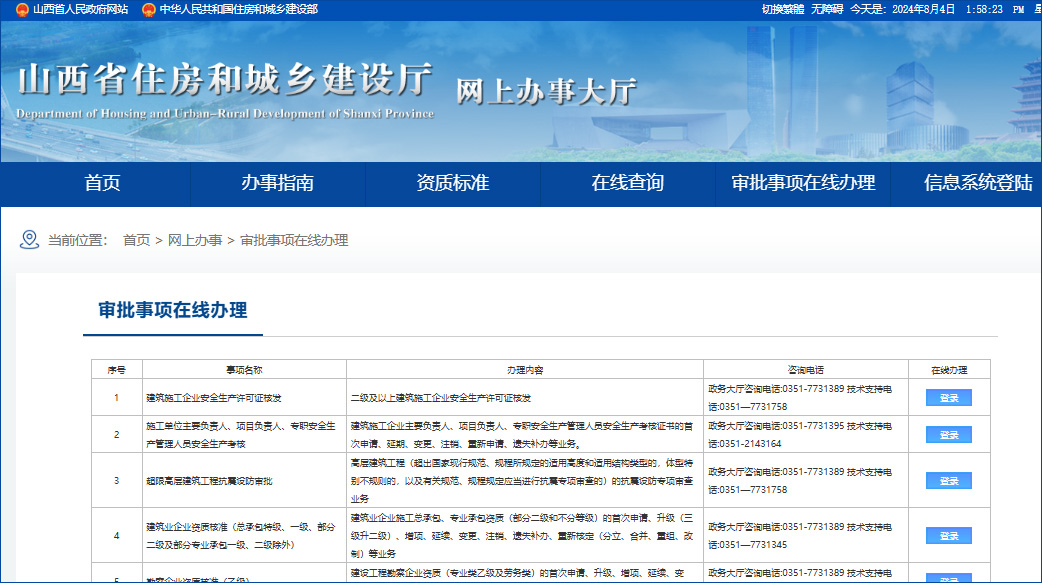The height and width of the screenshot is (583, 1042).
Task: Click the 咨询电话 column header
Action: [x=805, y=370]
